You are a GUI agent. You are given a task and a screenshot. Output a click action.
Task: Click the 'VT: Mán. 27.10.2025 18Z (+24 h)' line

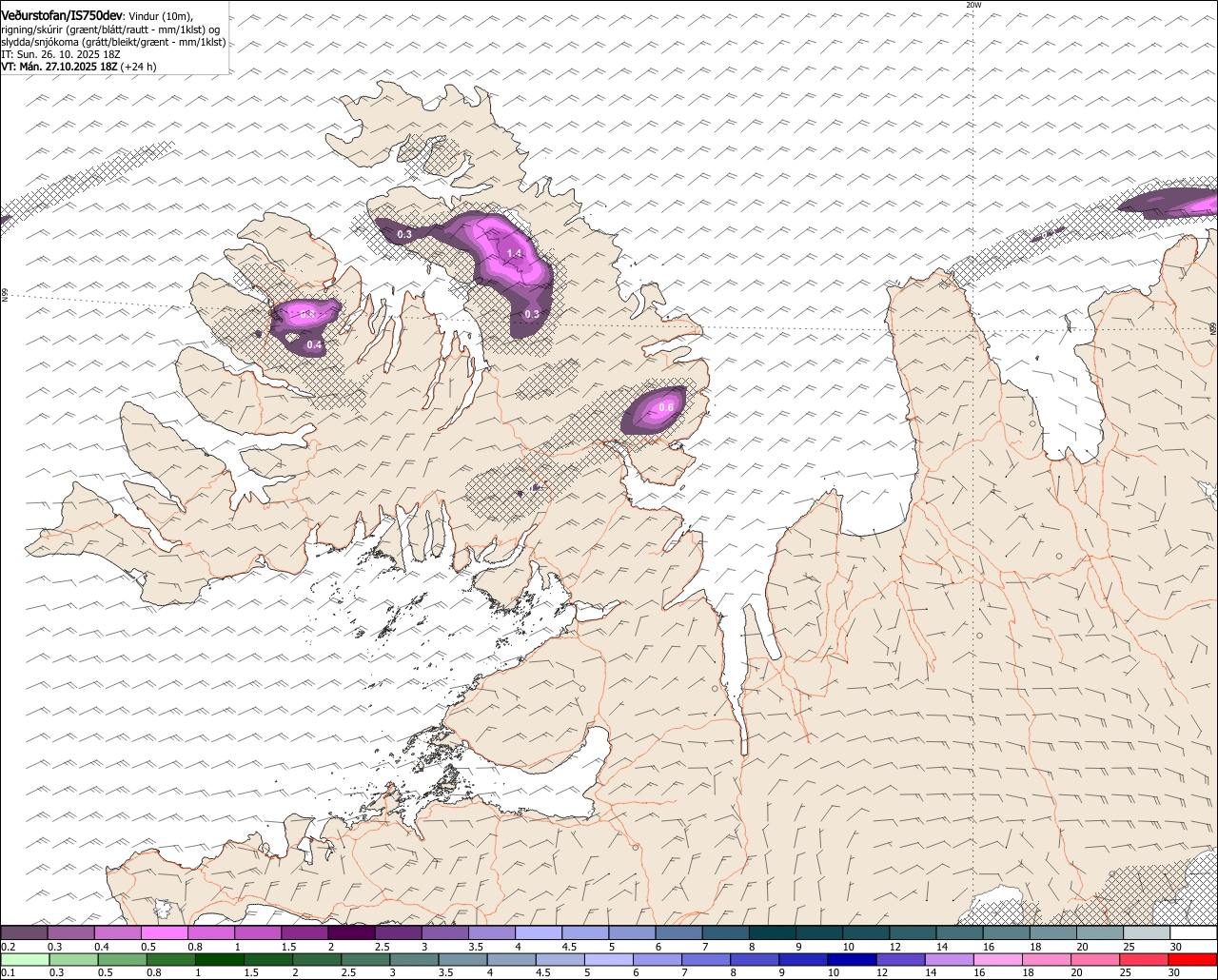click(x=79, y=67)
